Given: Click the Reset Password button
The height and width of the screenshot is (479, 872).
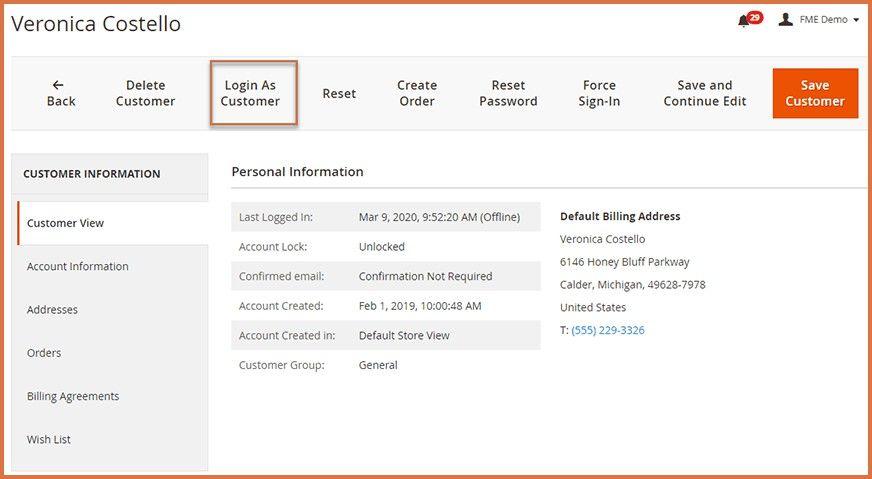Looking at the screenshot, I should coord(508,93).
